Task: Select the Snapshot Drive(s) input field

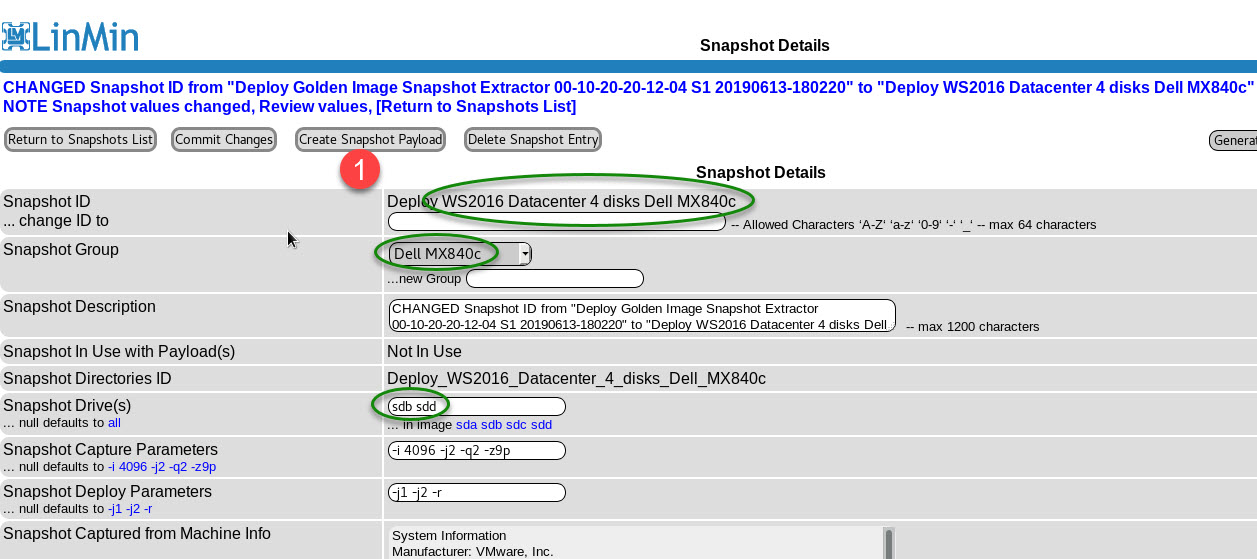Action: pyautogui.click(x=476, y=406)
